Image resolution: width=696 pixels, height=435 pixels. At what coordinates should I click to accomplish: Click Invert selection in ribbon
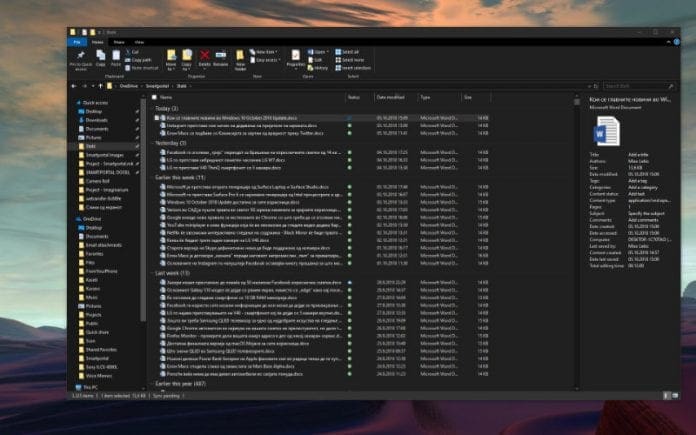(x=353, y=68)
